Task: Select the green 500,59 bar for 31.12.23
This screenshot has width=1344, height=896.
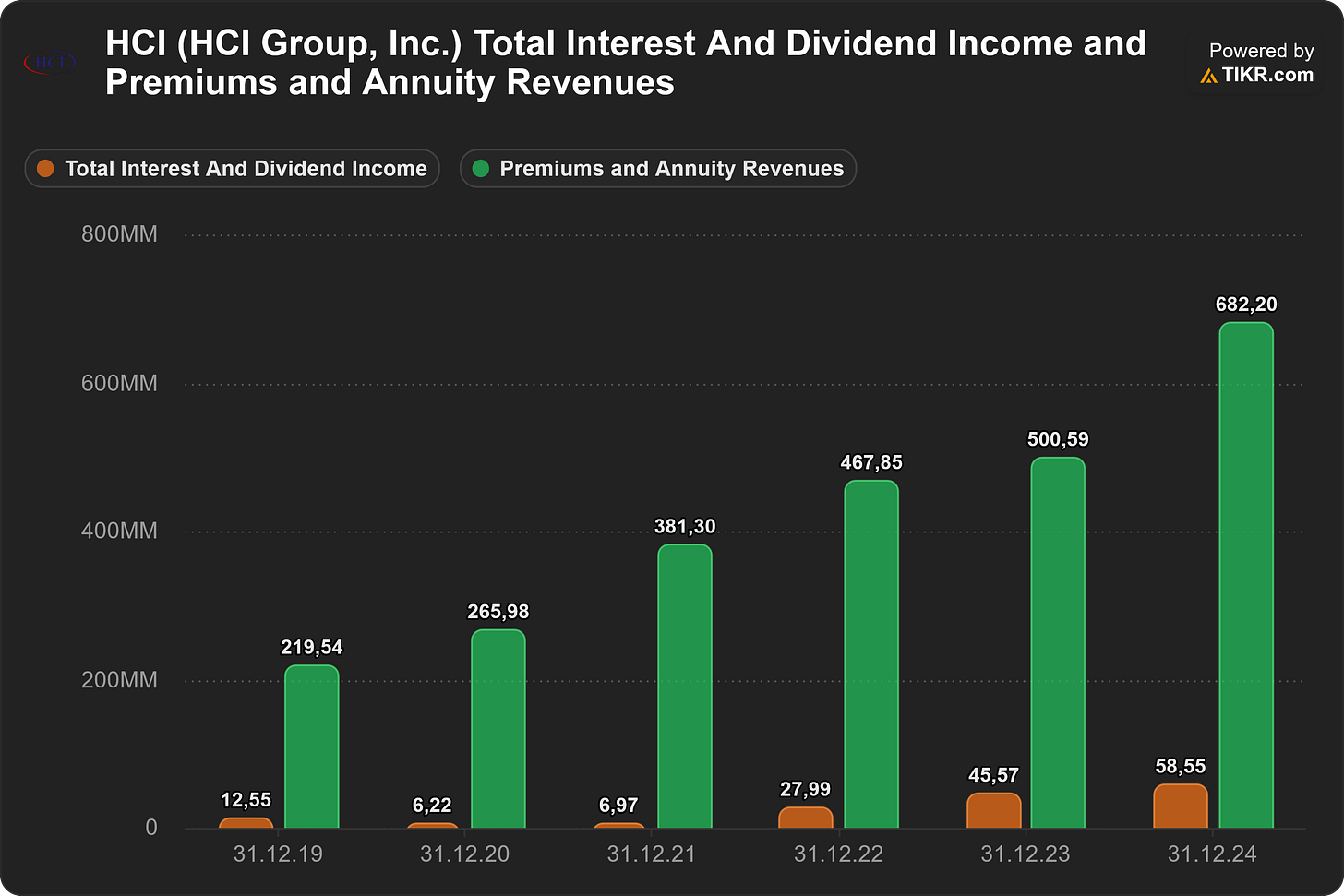Action: (1058, 642)
